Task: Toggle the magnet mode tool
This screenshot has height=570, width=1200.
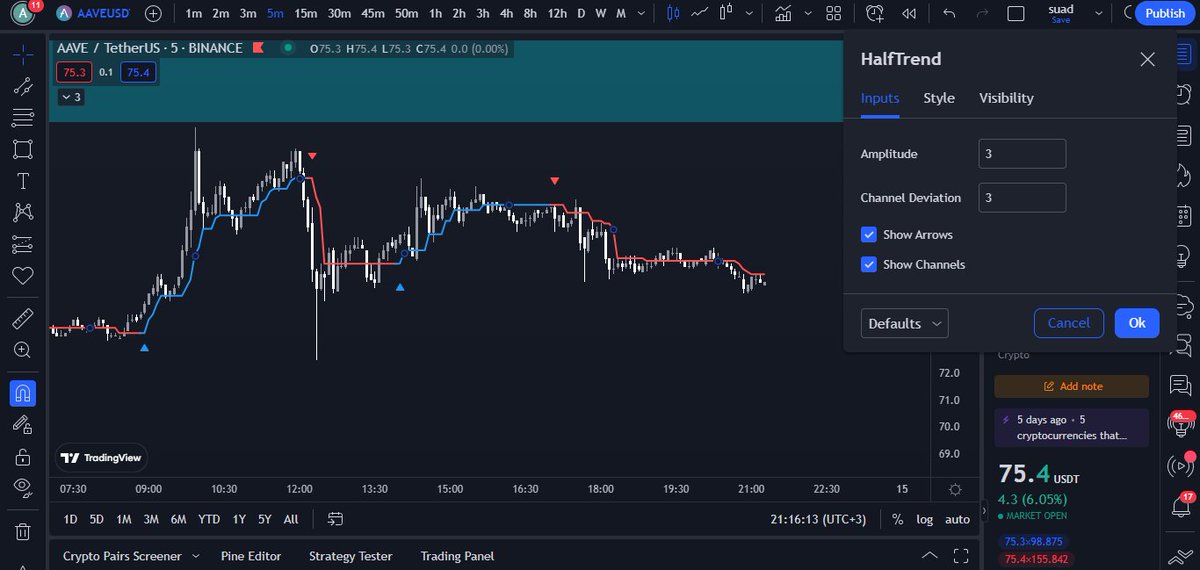Action: click(23, 393)
